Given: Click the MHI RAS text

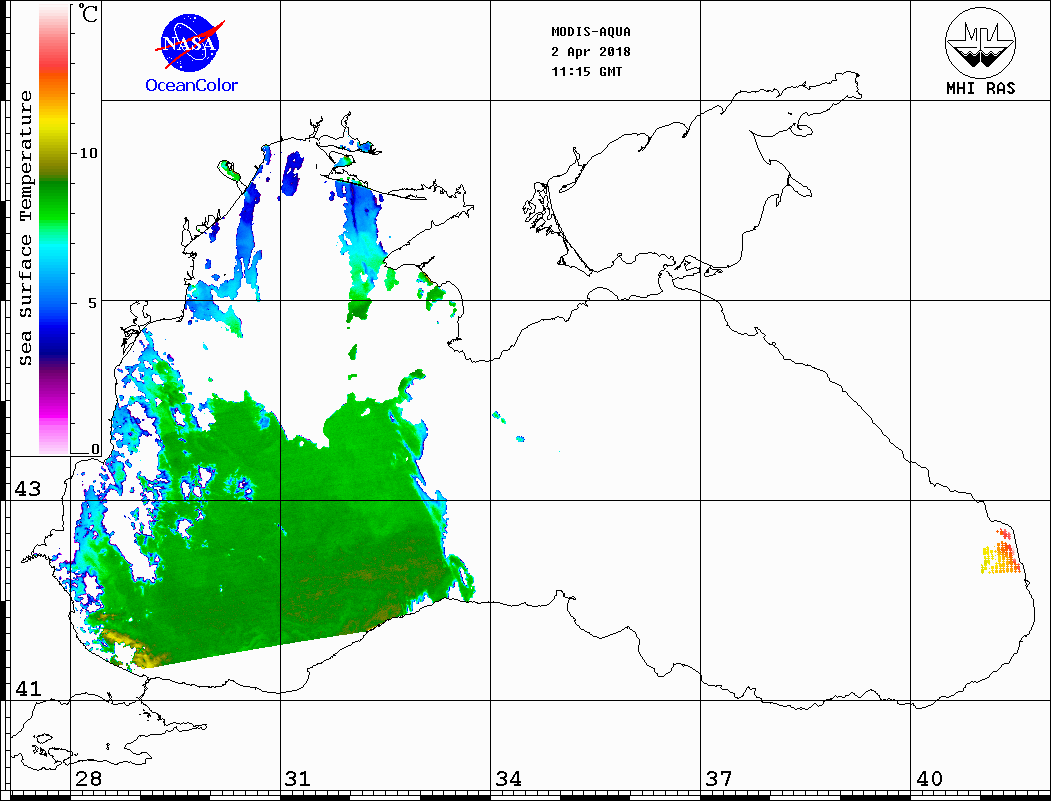Looking at the screenshot, I should point(981,88).
